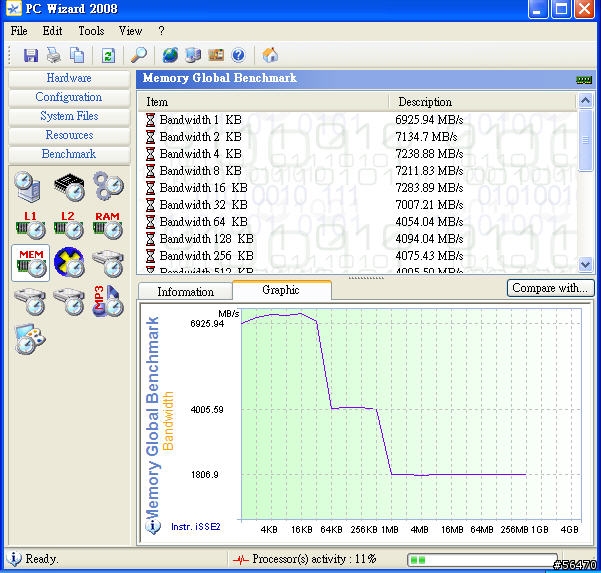Open the Edit menu
Screen dimensions: 601x573
[x=52, y=31]
